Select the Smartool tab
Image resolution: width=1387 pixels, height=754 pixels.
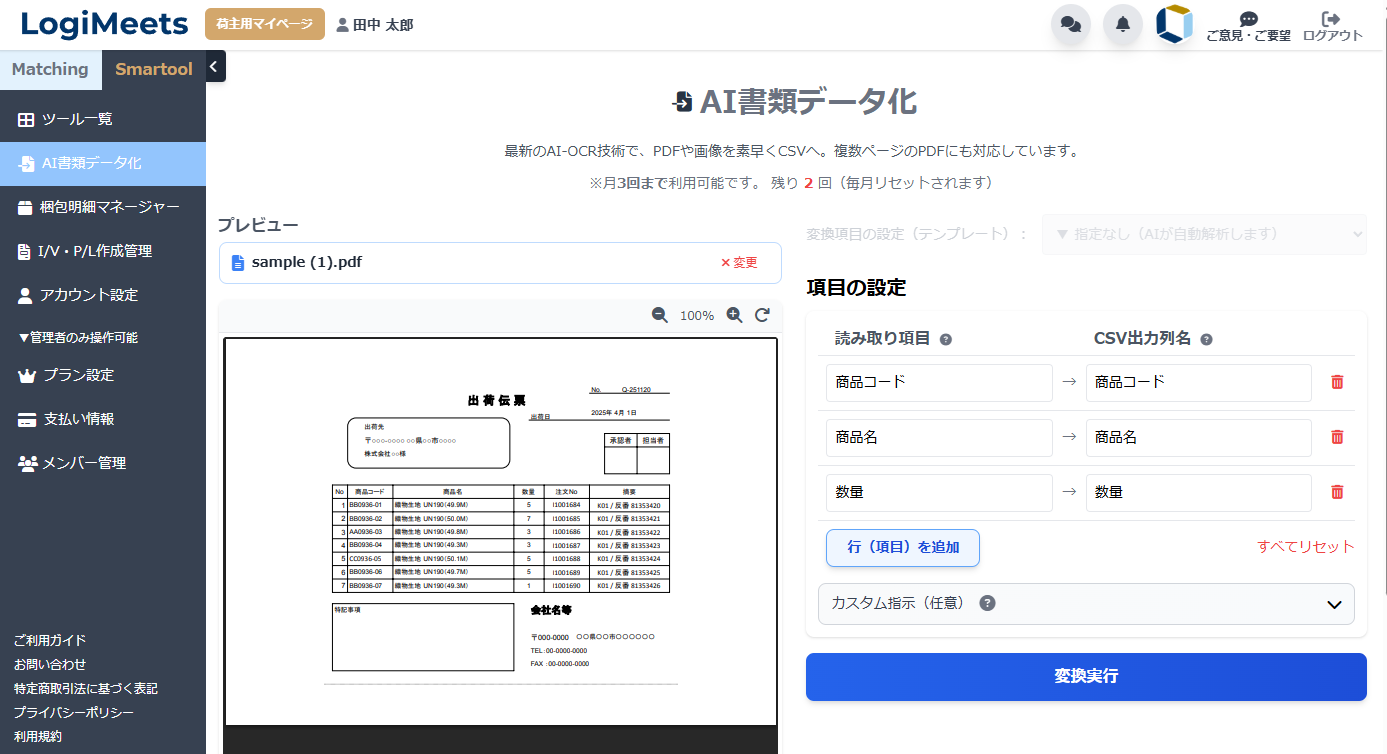pos(153,68)
